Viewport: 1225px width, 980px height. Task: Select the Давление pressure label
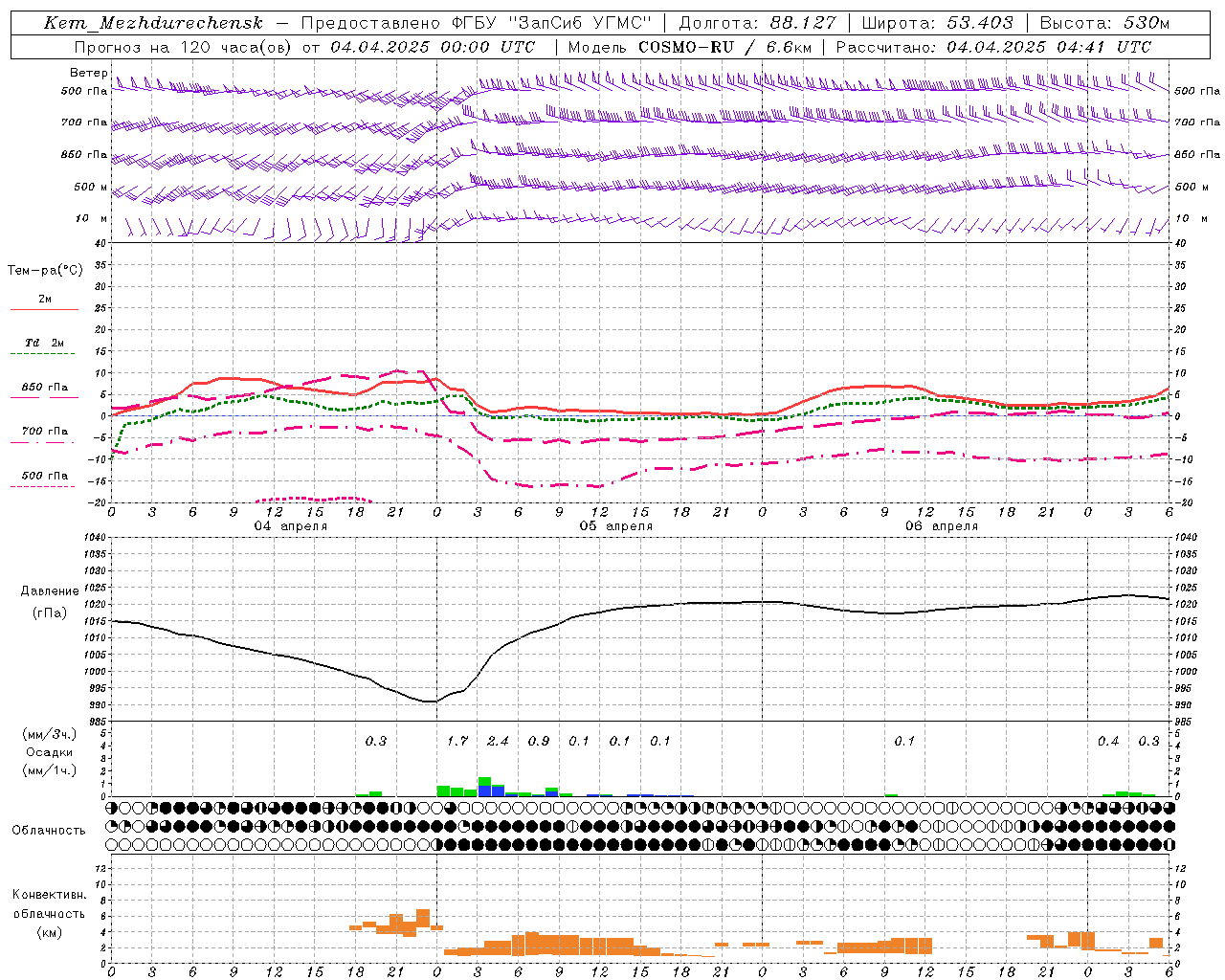[50, 591]
